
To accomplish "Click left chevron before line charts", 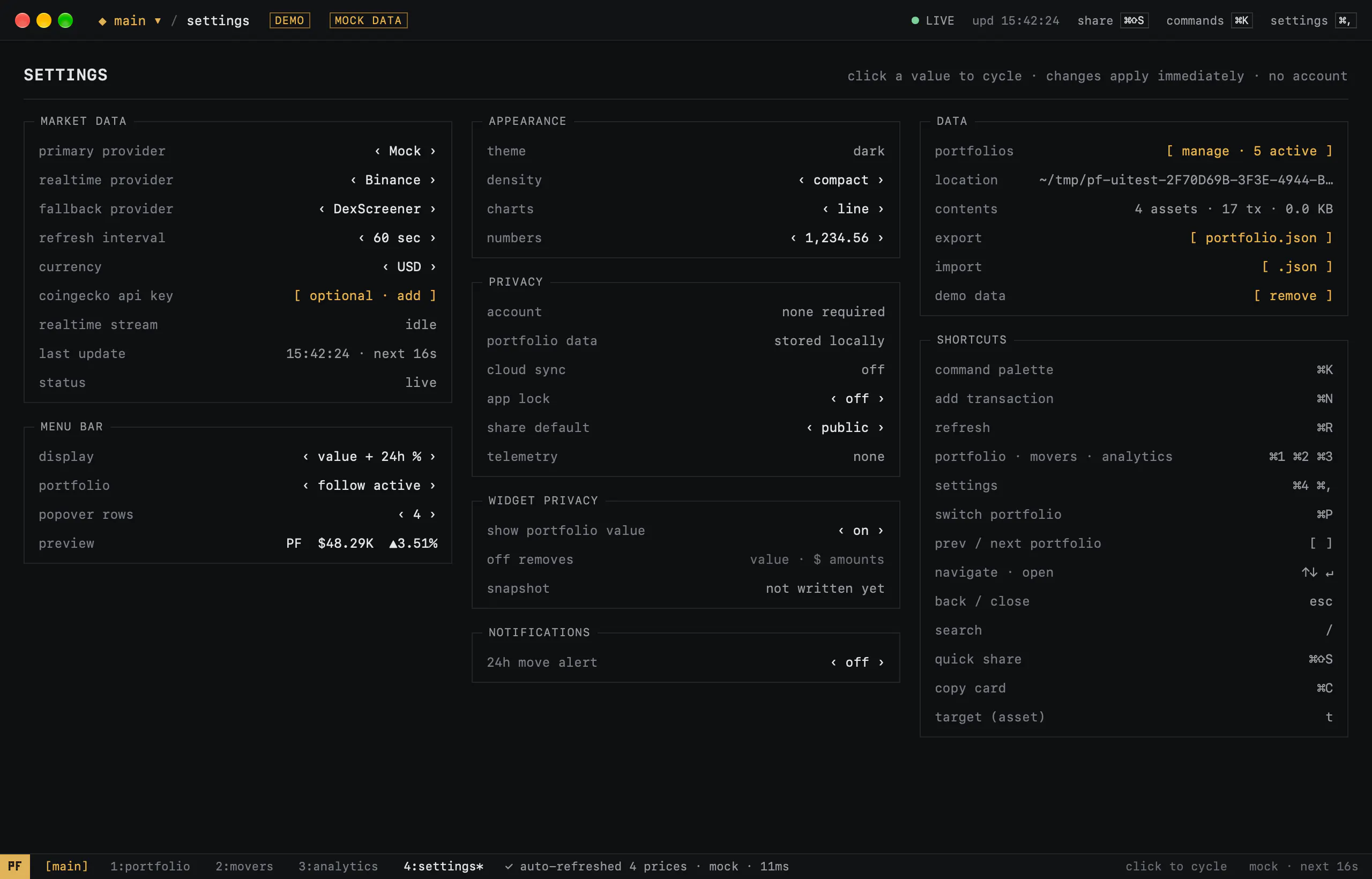I will coord(825,209).
